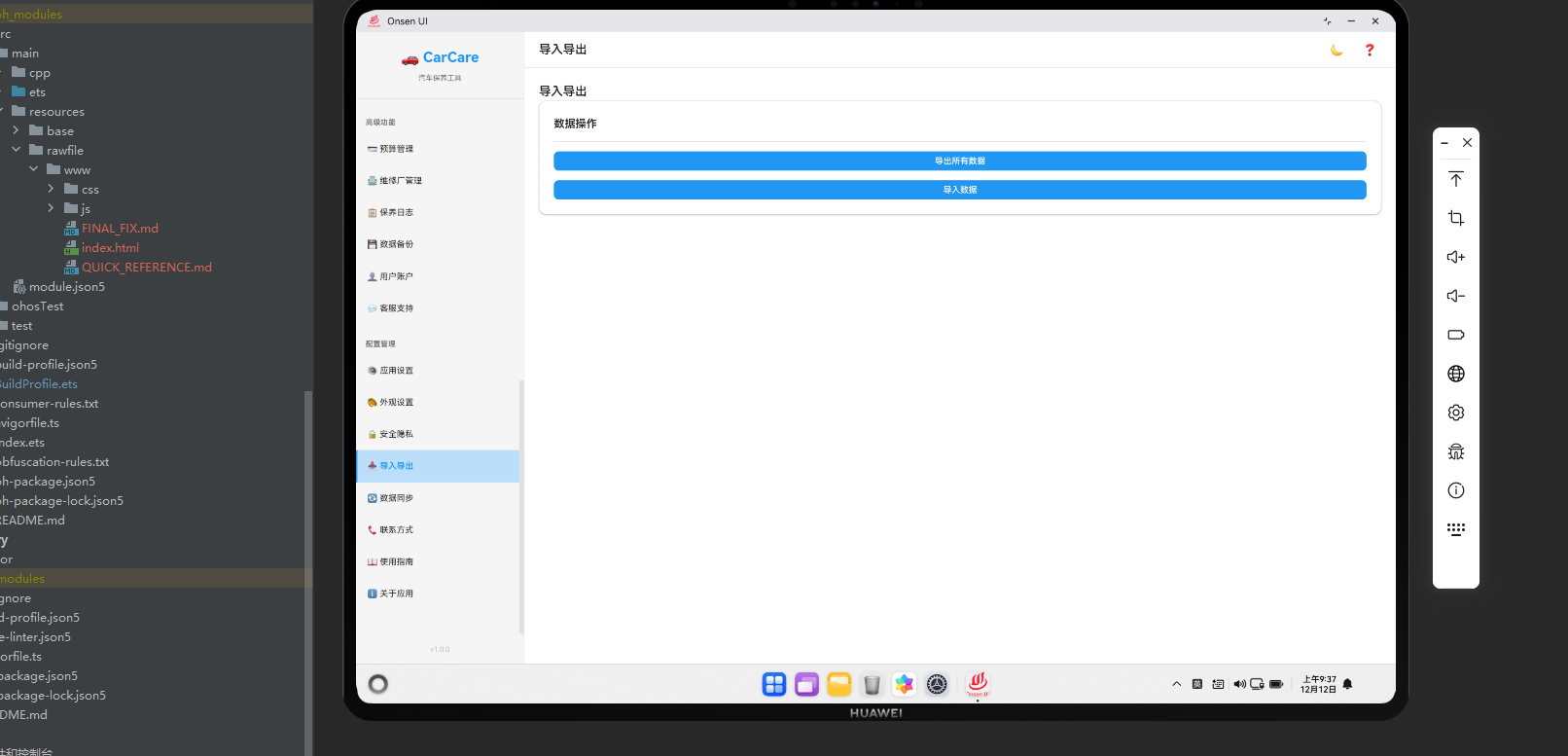Viewport: 1568px width, 756px height.
Task: Click the clock showing 上午9:37
Action: point(1318,684)
